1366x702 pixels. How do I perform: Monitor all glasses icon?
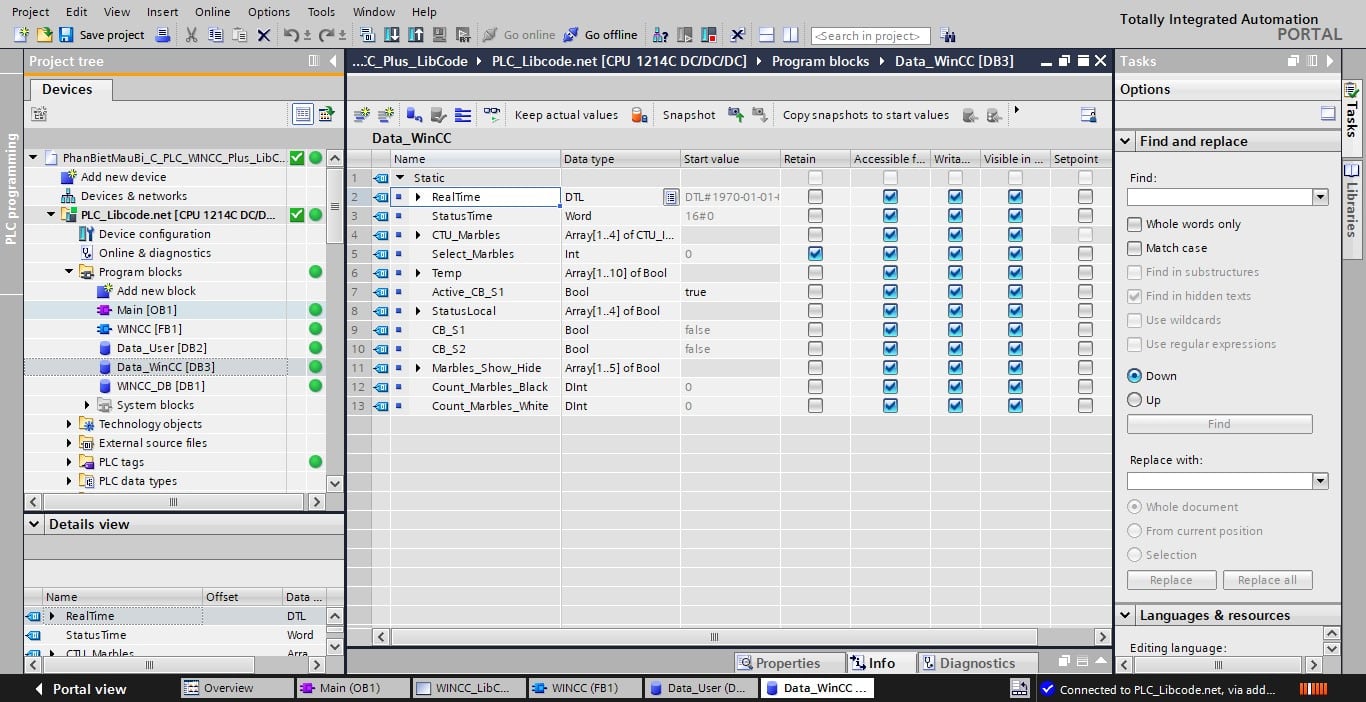click(492, 115)
